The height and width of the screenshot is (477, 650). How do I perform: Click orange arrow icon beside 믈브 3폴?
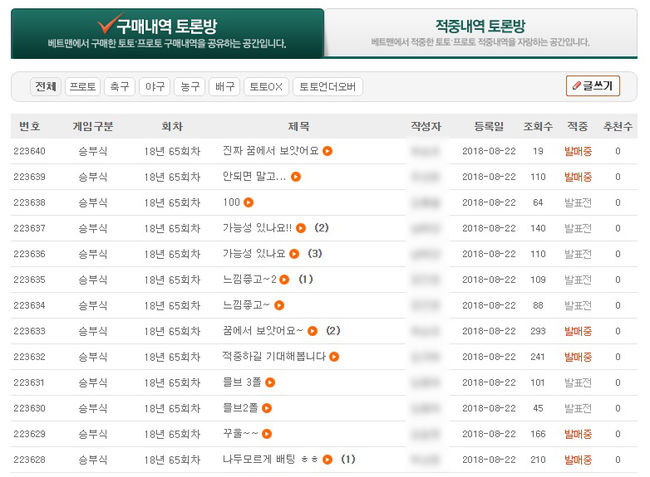tap(269, 382)
